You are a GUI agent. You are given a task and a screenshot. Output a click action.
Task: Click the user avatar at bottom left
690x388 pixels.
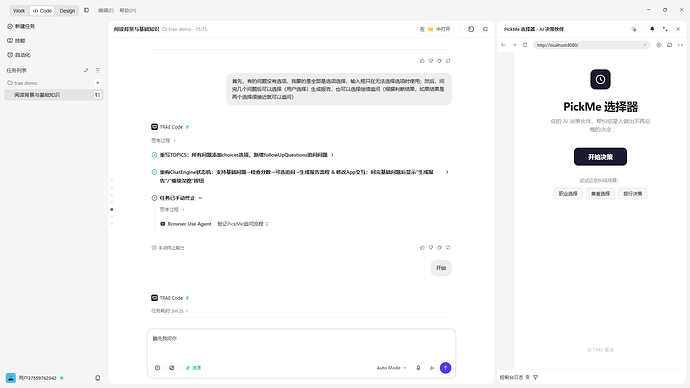point(11,378)
